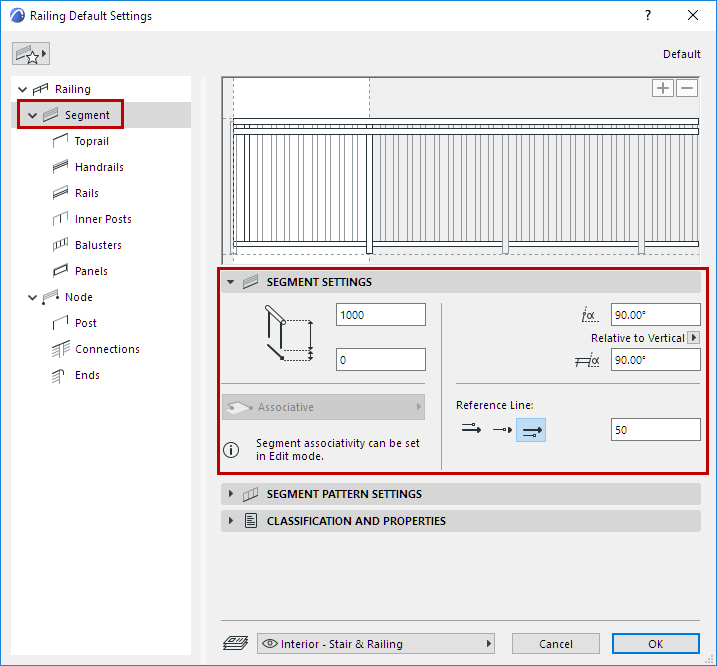Click the Classification and Properties icon
This screenshot has height=666, width=717.
point(251,521)
